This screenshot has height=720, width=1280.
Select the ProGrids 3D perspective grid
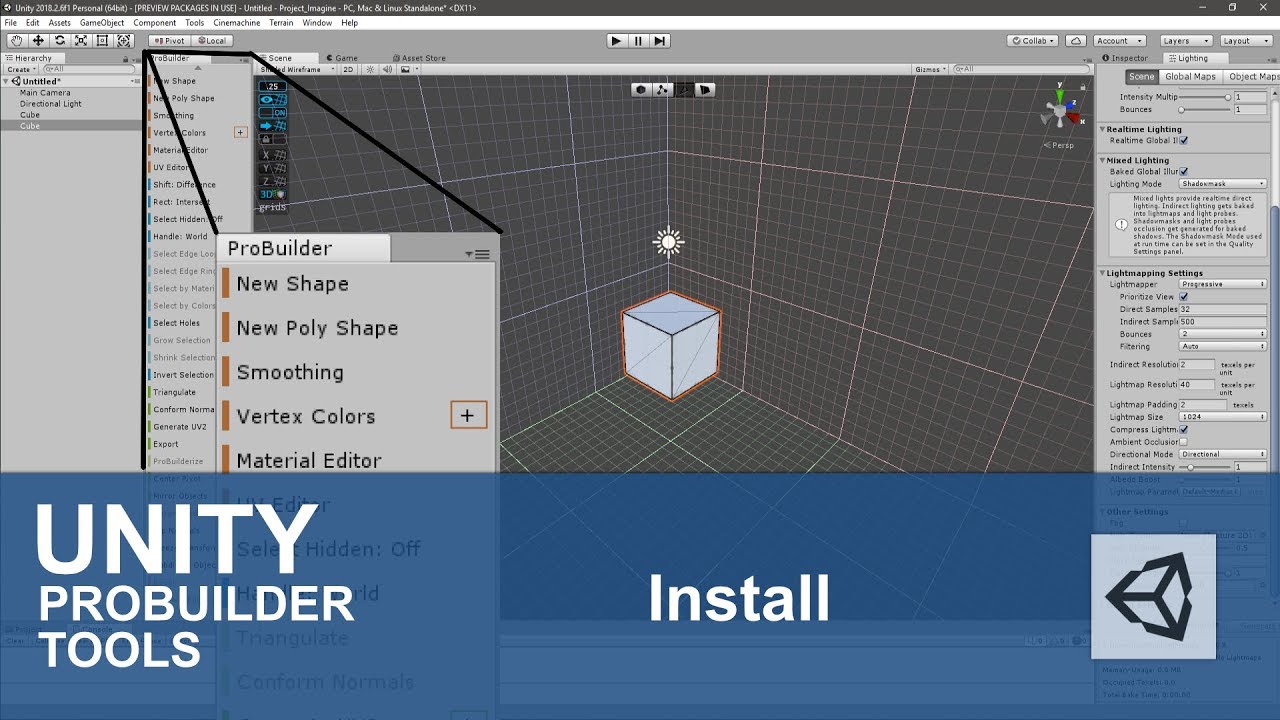[273, 194]
